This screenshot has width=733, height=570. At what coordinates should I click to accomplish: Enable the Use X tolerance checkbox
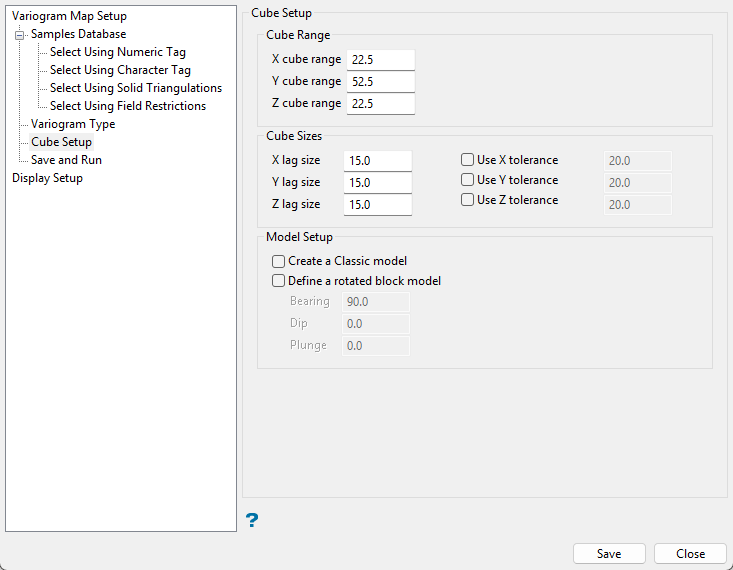pos(467,160)
